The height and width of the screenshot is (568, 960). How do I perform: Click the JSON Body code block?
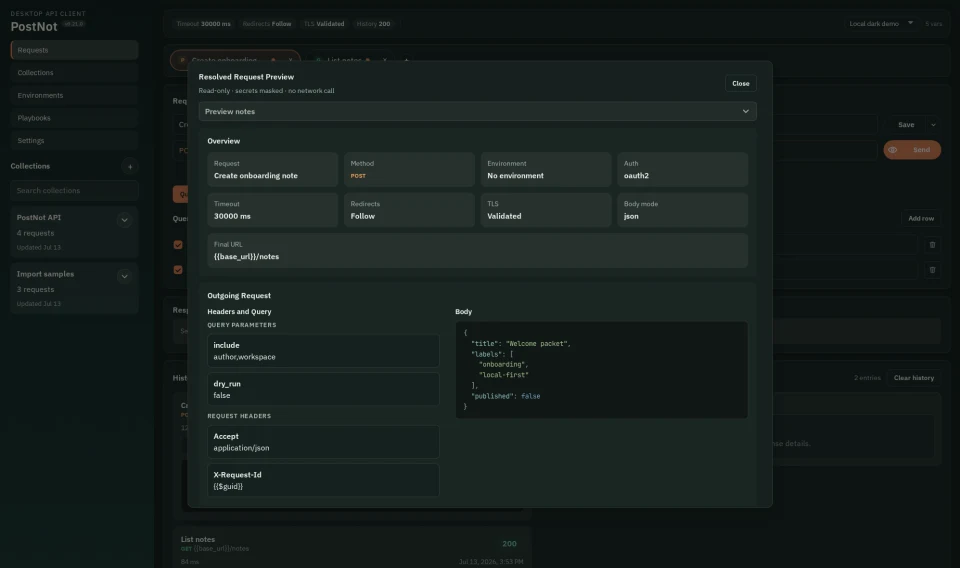601,370
